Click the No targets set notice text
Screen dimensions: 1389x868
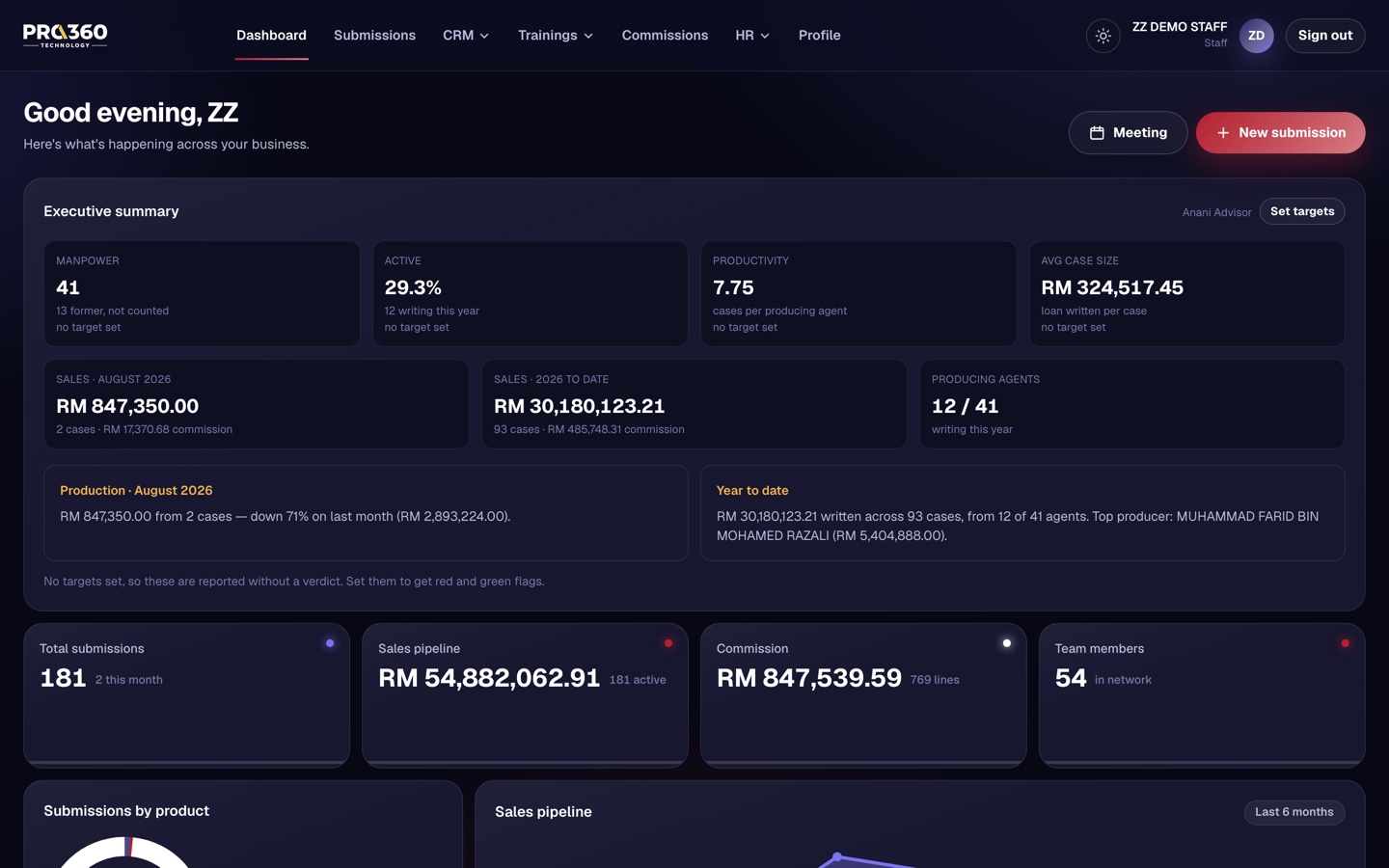[x=294, y=582]
